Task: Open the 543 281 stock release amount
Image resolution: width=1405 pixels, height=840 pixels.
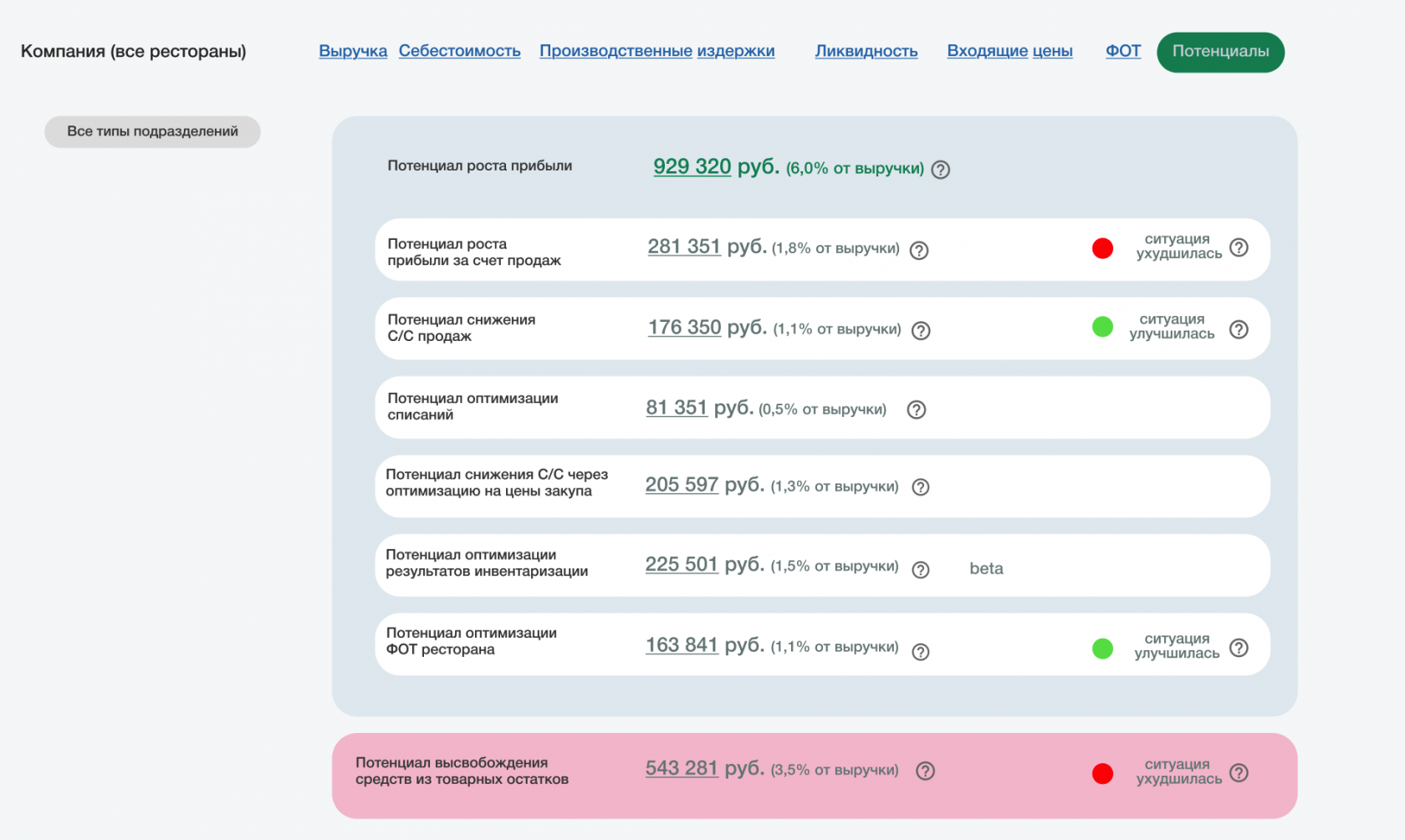Action: (681, 768)
